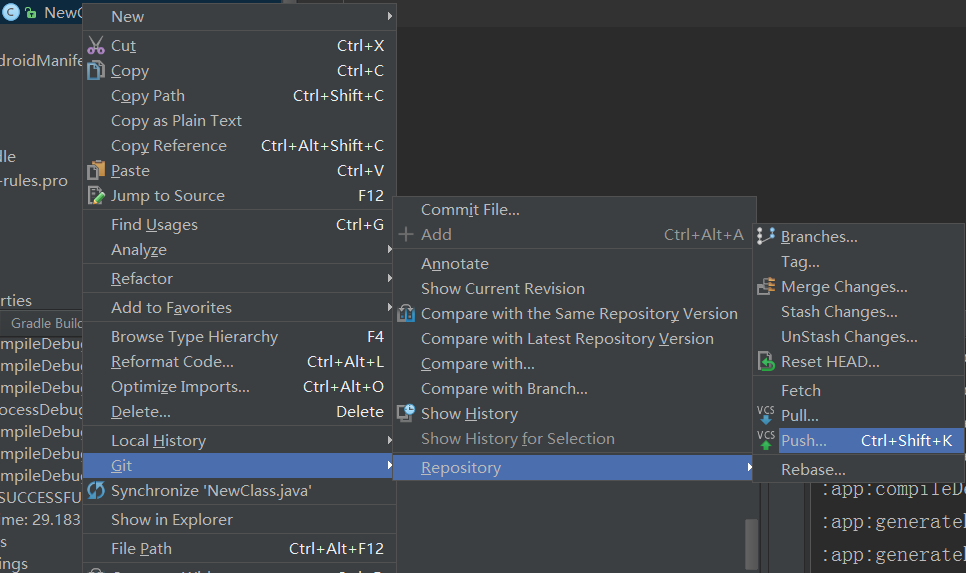
Task: Click the Show History clock icon
Action: pos(406,413)
